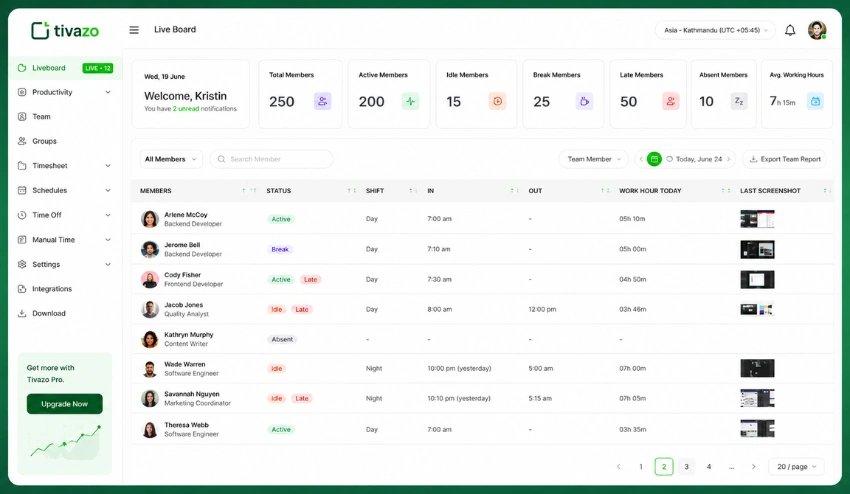This screenshot has width=850, height=494.
Task: Select current page 2 in pagination
Action: click(664, 466)
